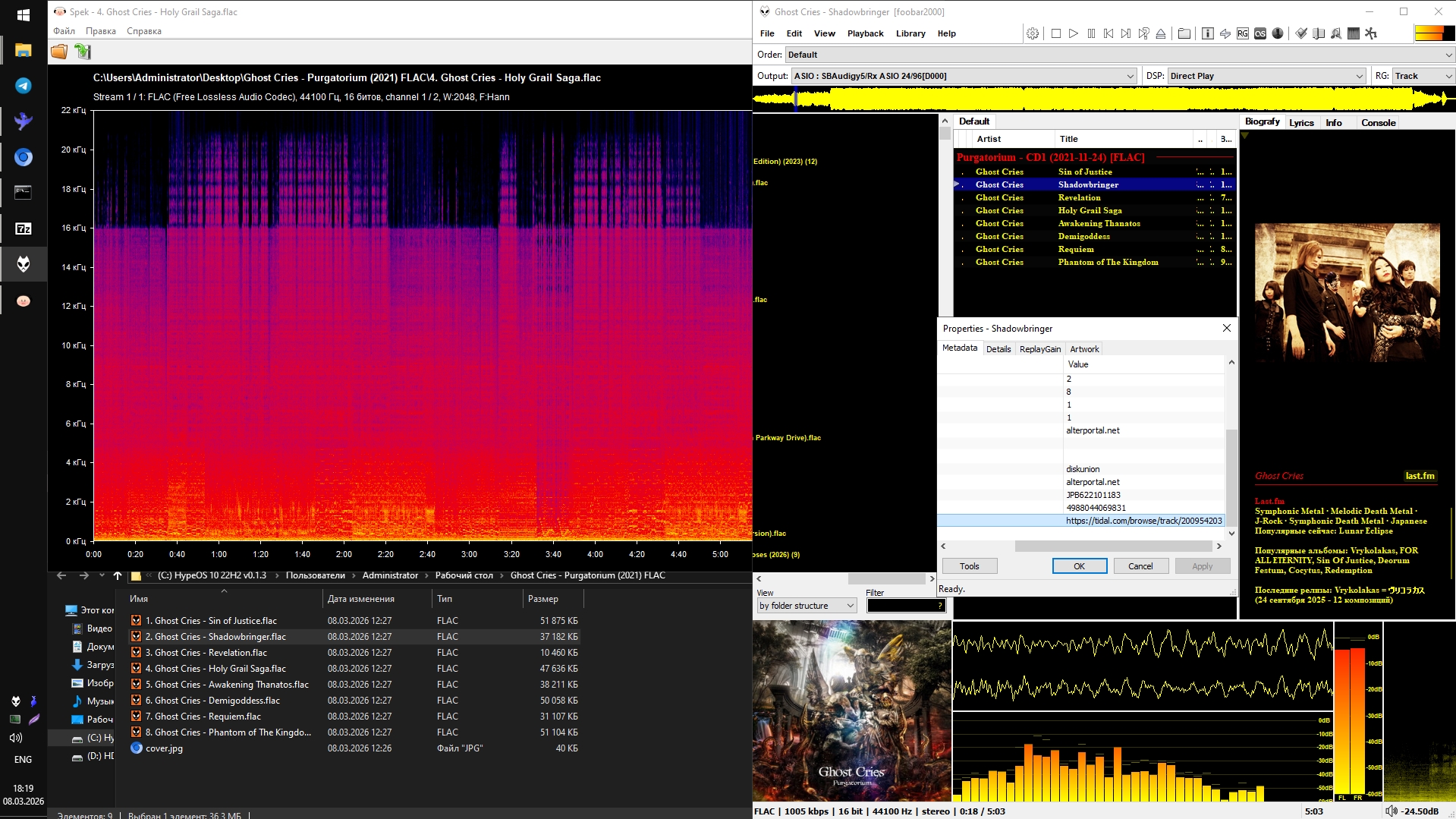Stop playback in foobar2000

(1055, 33)
